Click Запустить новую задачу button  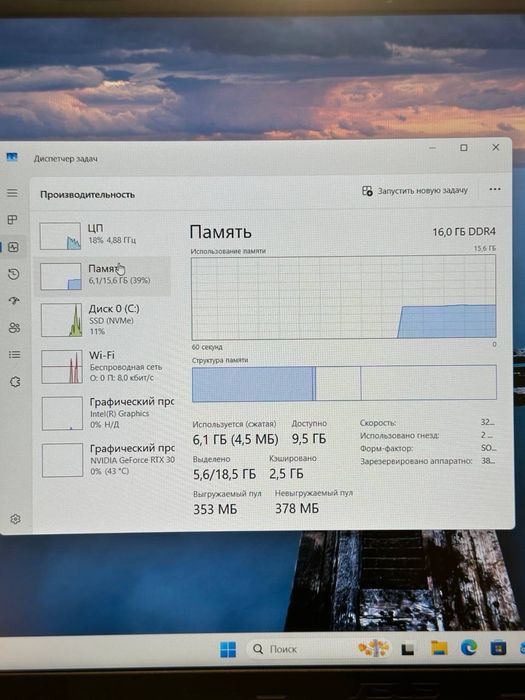(x=415, y=191)
